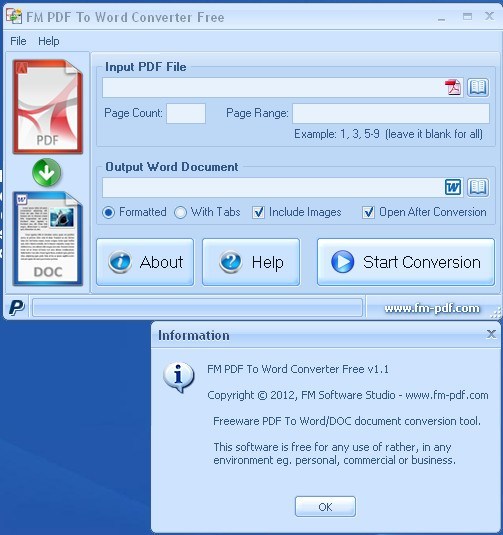
Task: Click the 'FM PDF To Word Converter Free v1.1' text
Action: (298, 369)
